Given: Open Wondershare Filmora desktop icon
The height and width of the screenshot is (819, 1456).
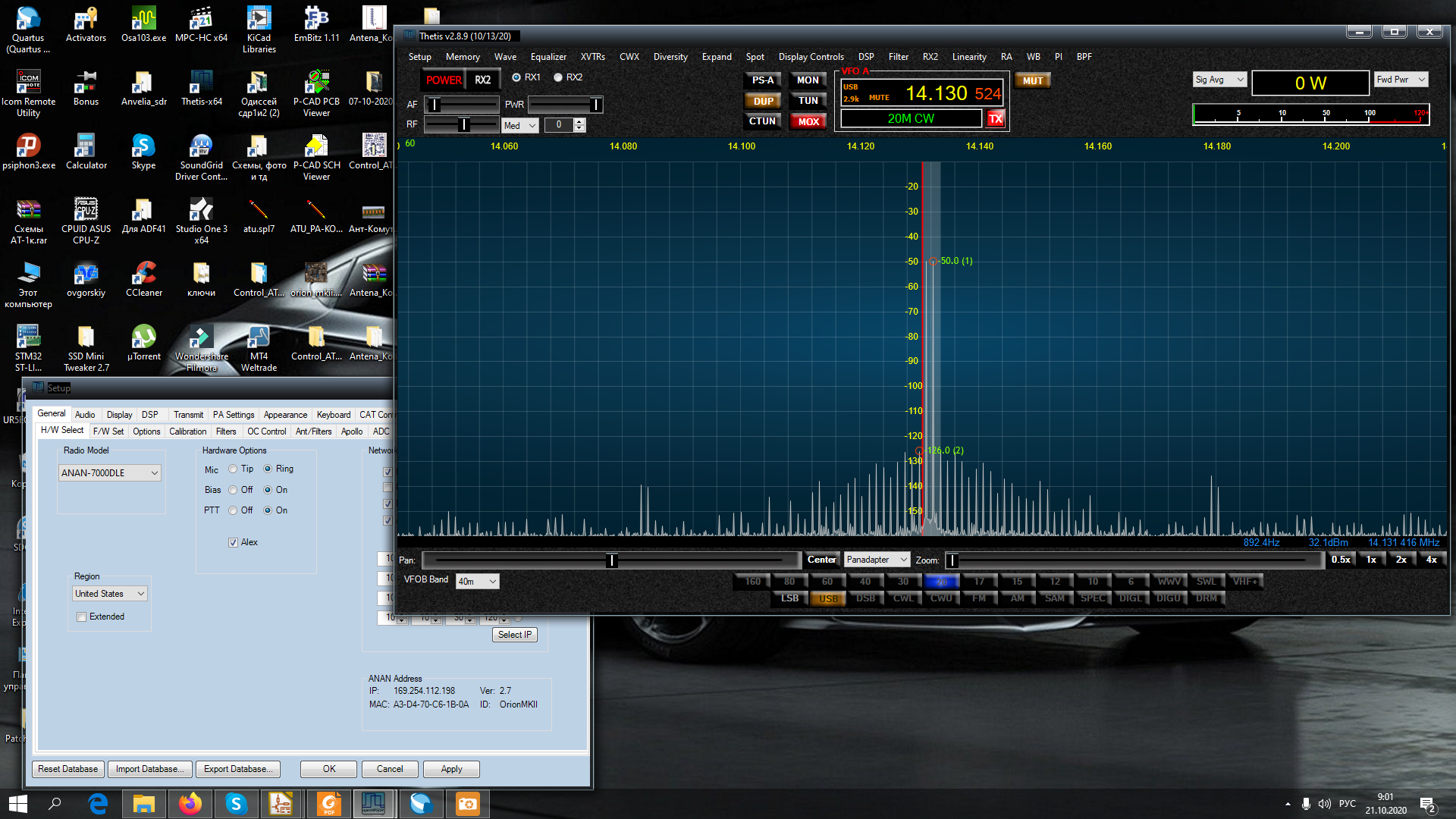Looking at the screenshot, I should 201,348.
